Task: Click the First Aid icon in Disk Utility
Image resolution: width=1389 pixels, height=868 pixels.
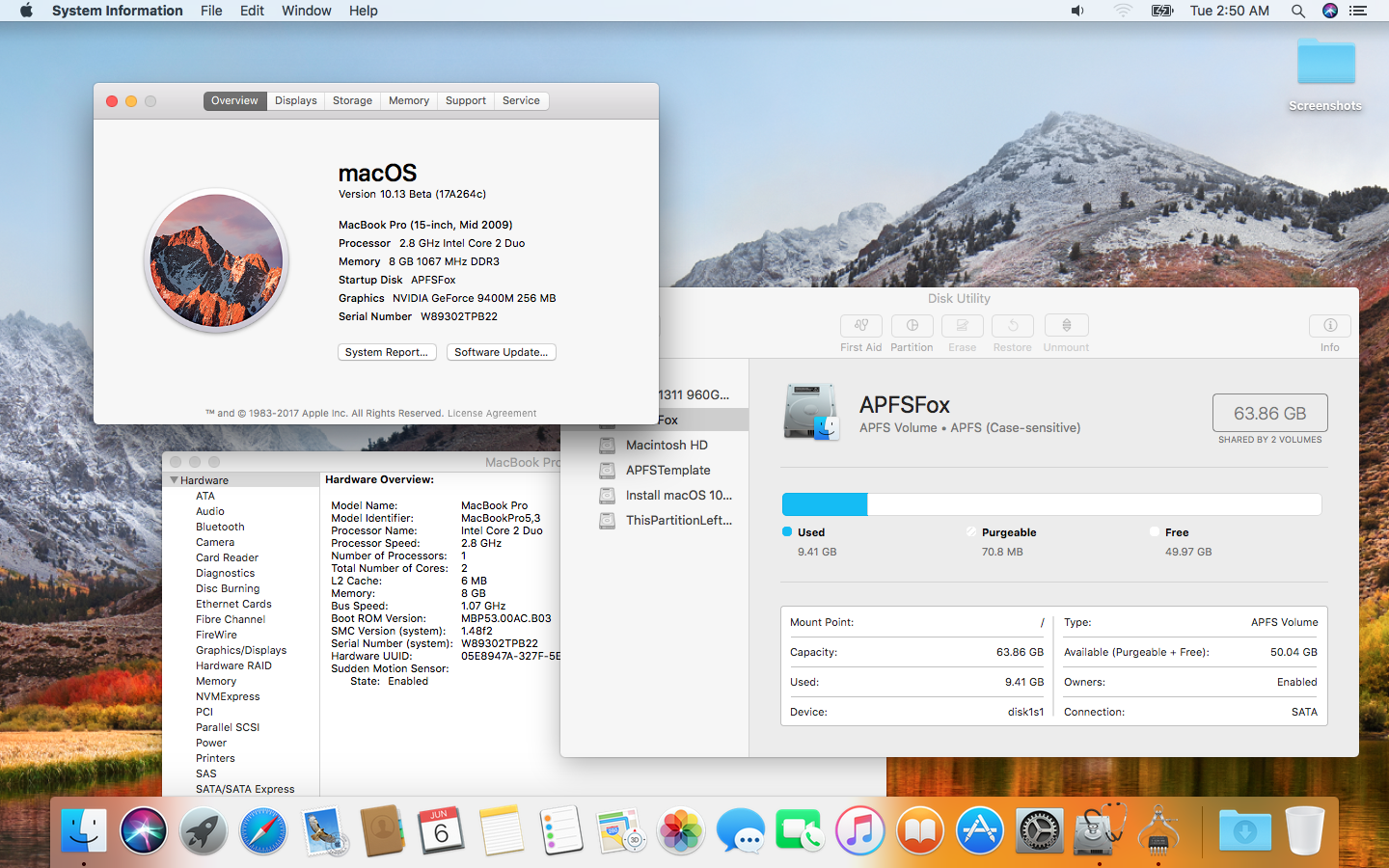Action: (860, 326)
